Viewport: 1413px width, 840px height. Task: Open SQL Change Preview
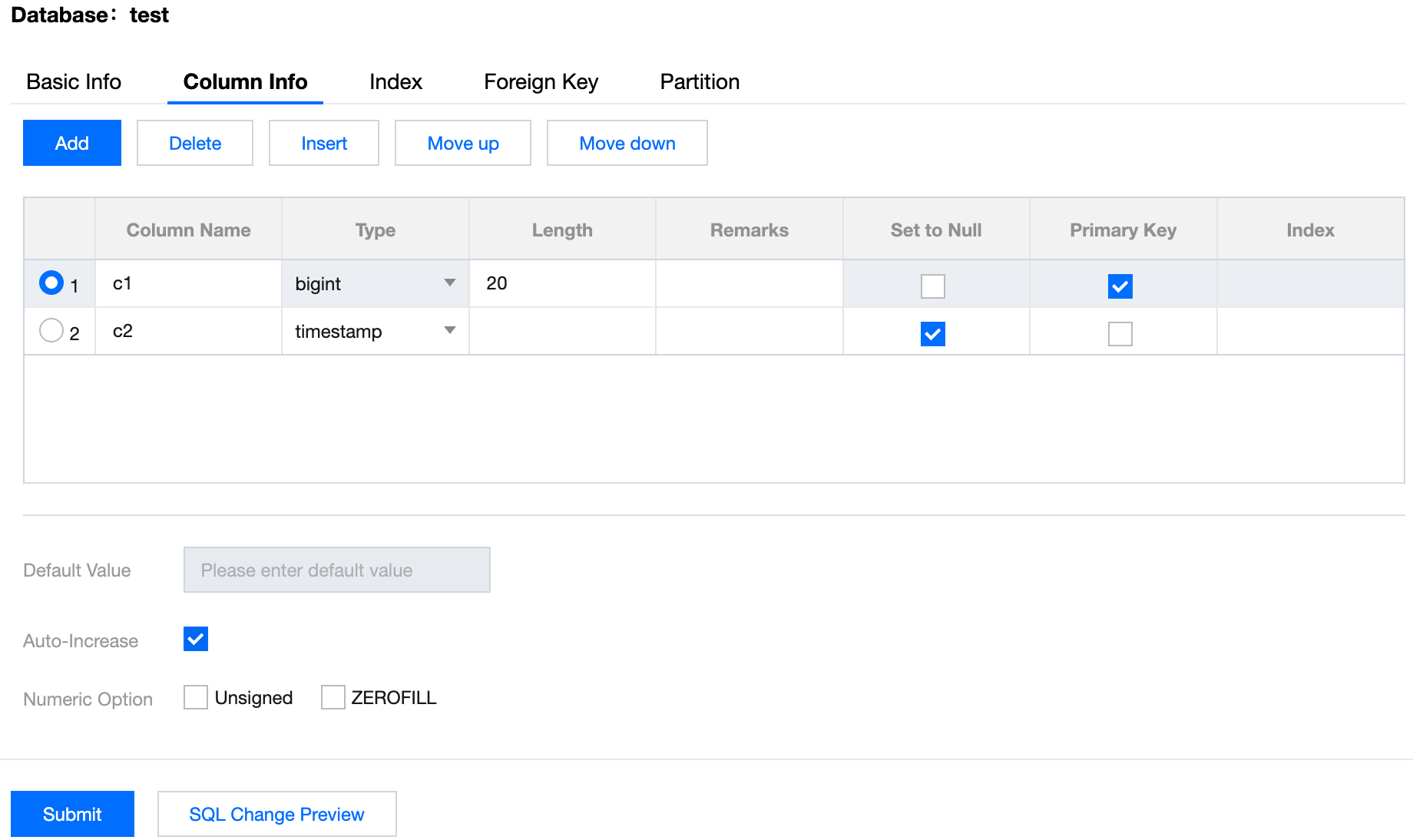276,814
